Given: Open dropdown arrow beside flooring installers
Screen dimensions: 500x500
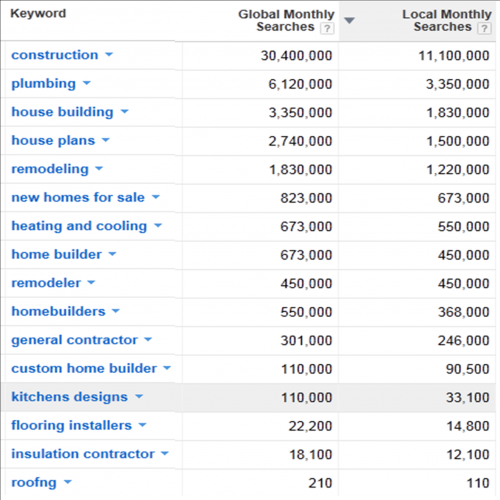Looking at the screenshot, I should [143, 425].
